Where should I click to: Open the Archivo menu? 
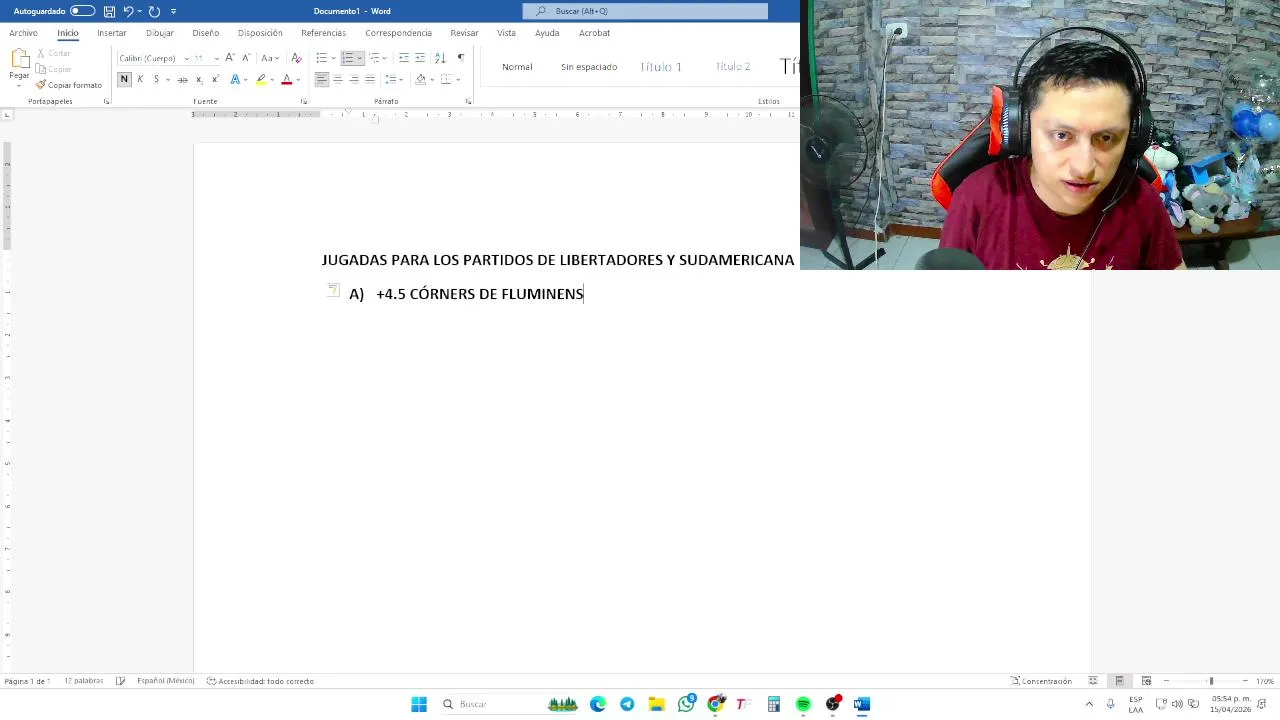point(23,33)
